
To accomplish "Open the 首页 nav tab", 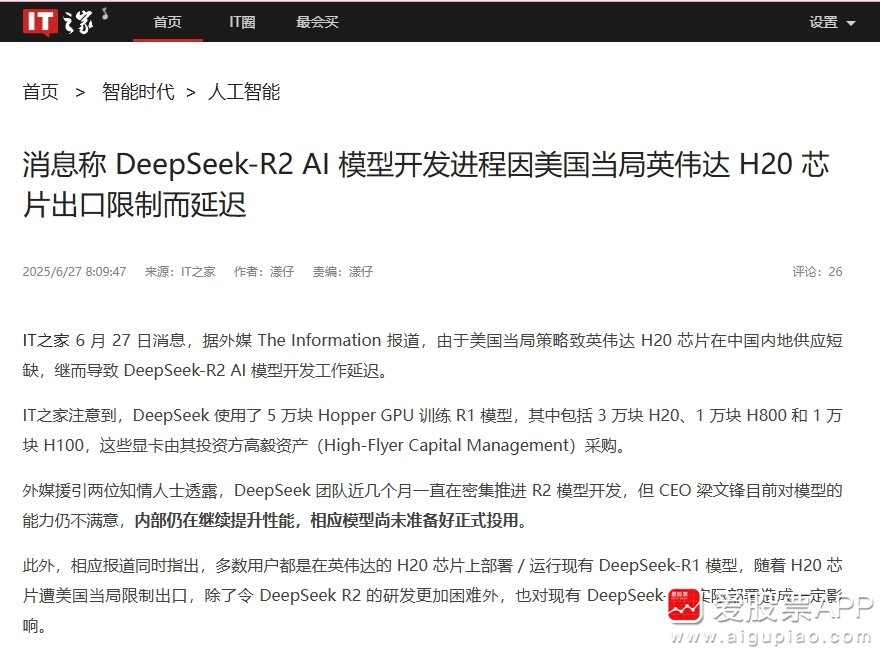I will (167, 22).
